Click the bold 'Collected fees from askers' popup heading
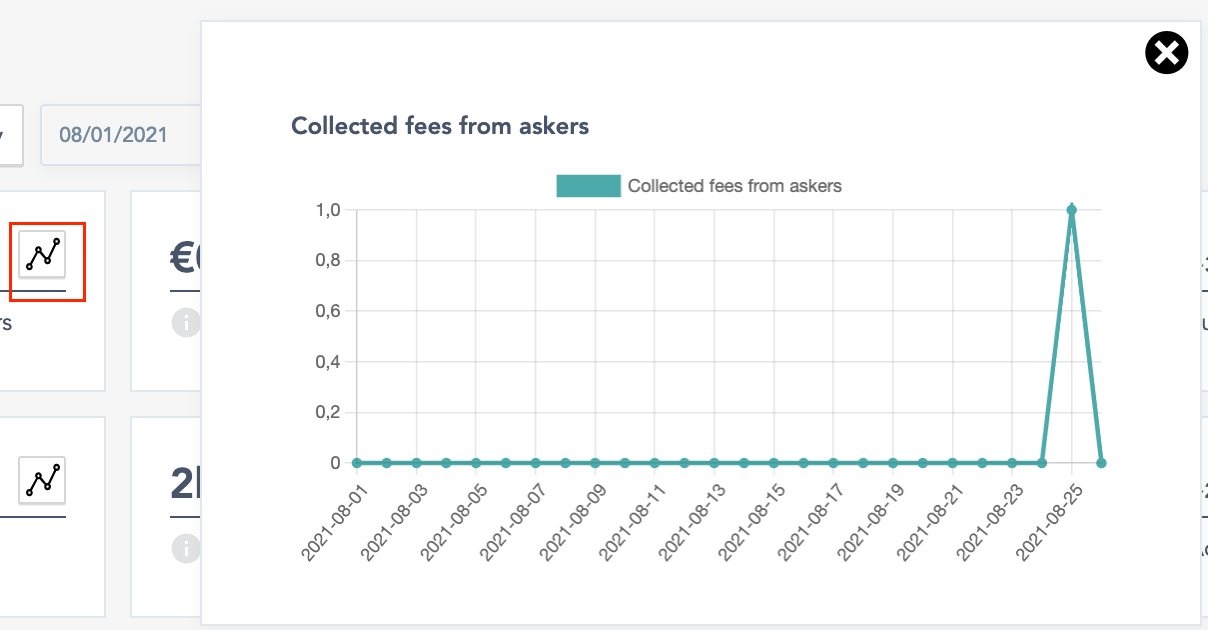 click(x=440, y=126)
